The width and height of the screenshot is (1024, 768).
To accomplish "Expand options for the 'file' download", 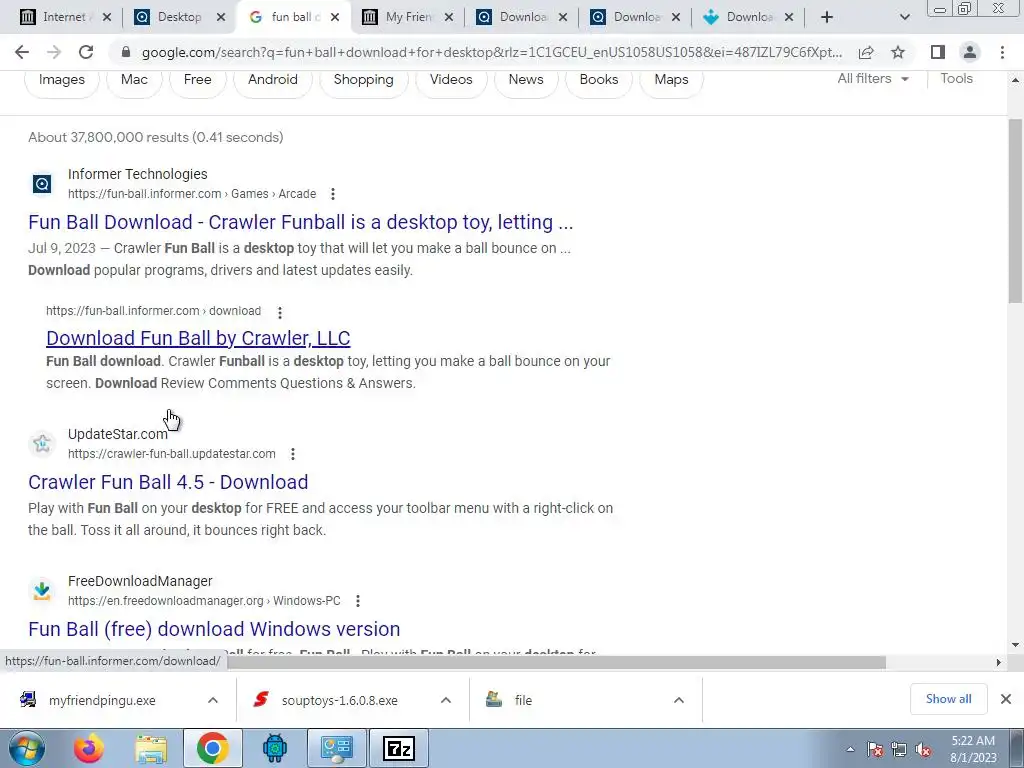I will pos(679,700).
